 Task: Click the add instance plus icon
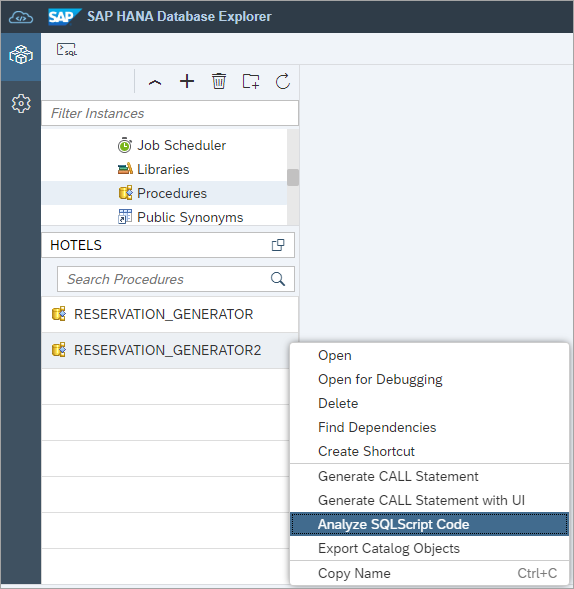click(187, 81)
